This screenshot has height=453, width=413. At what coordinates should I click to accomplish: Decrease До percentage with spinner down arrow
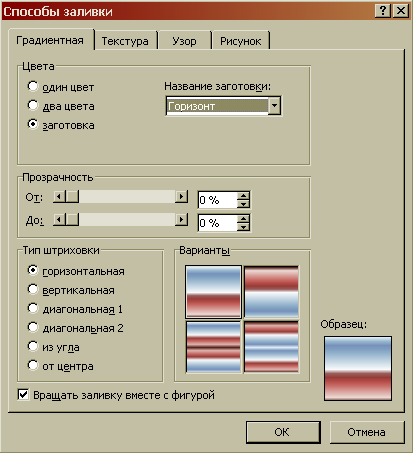[244, 227]
